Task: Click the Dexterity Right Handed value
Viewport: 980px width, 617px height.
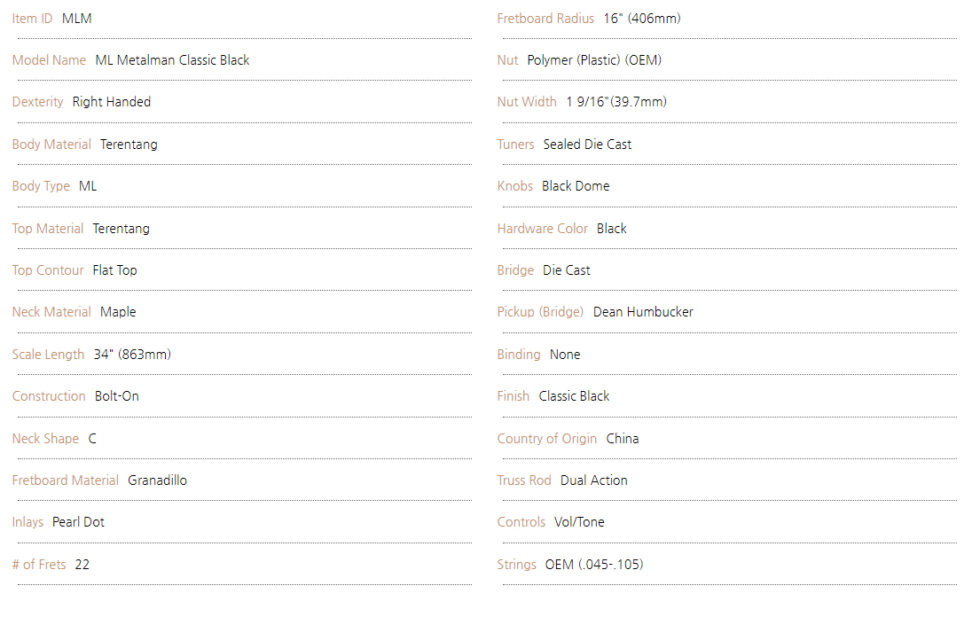Action: click(x=111, y=102)
